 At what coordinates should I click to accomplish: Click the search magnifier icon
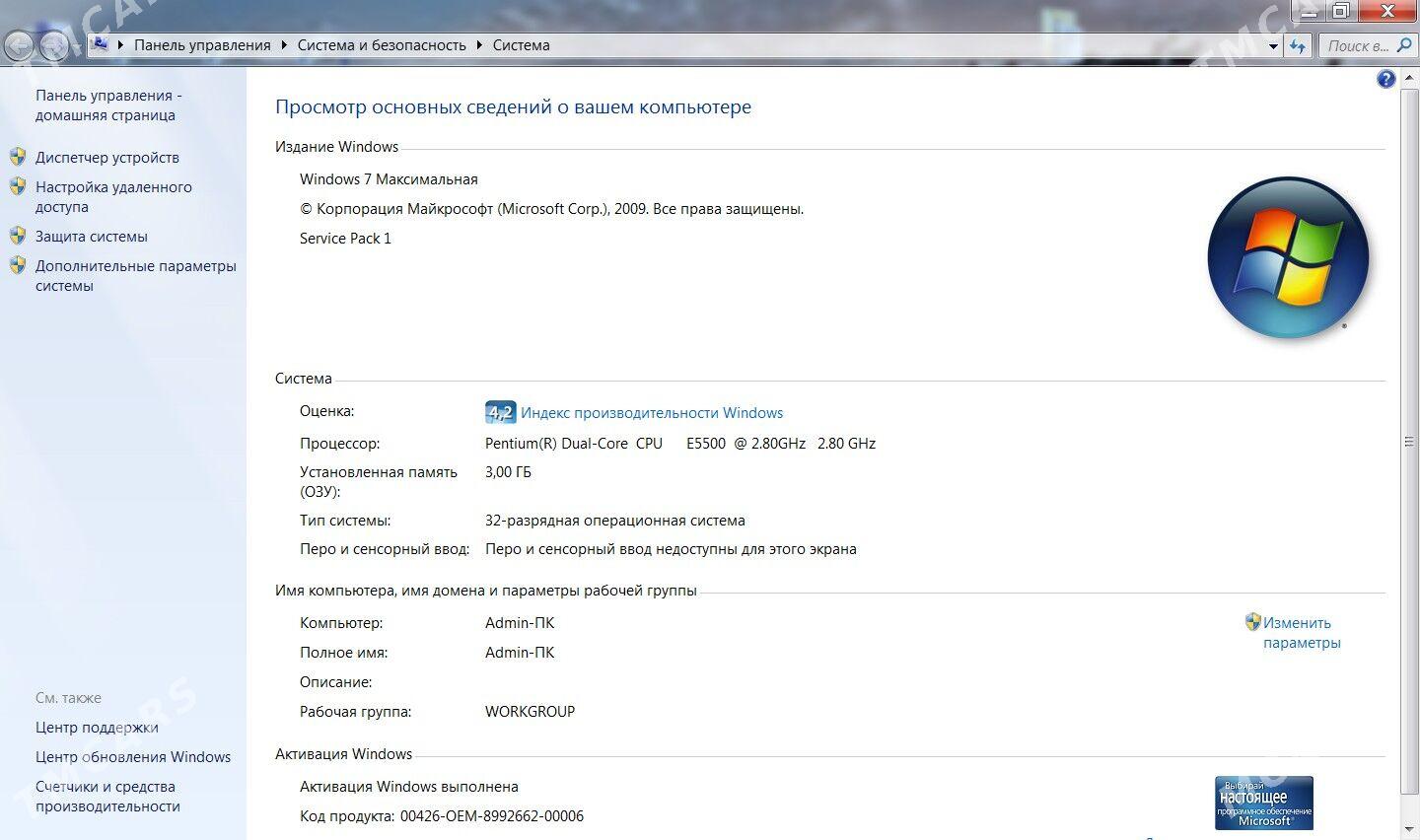click(1404, 45)
